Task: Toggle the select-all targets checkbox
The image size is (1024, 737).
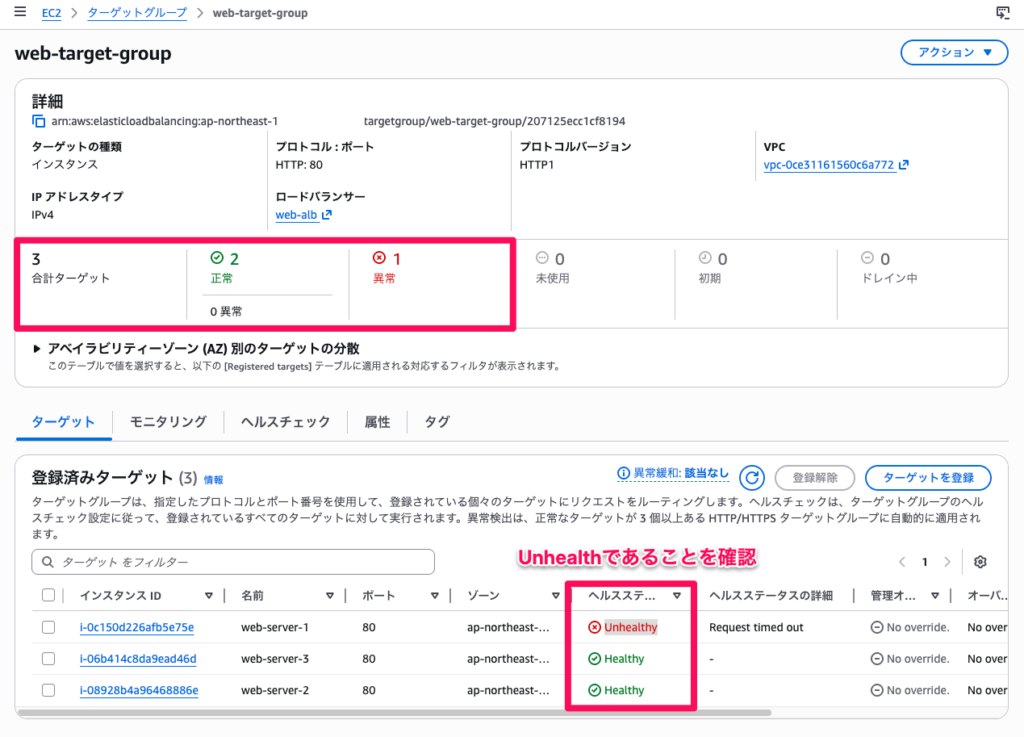Action: [49, 595]
